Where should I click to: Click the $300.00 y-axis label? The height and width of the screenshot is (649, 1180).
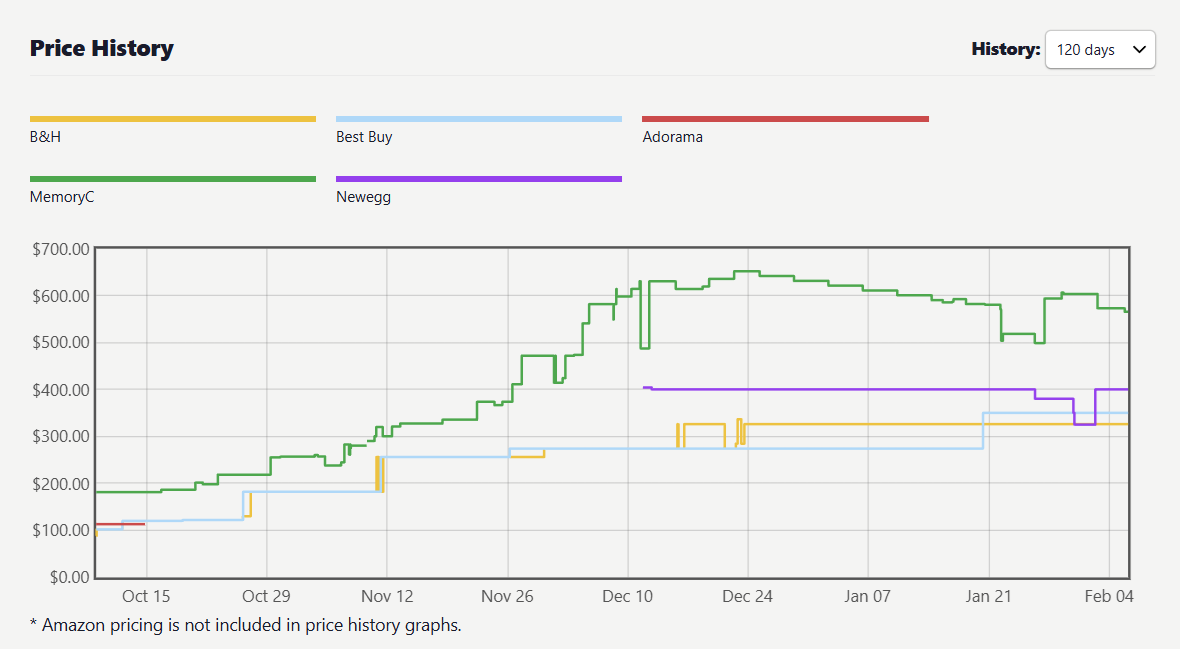click(61, 437)
